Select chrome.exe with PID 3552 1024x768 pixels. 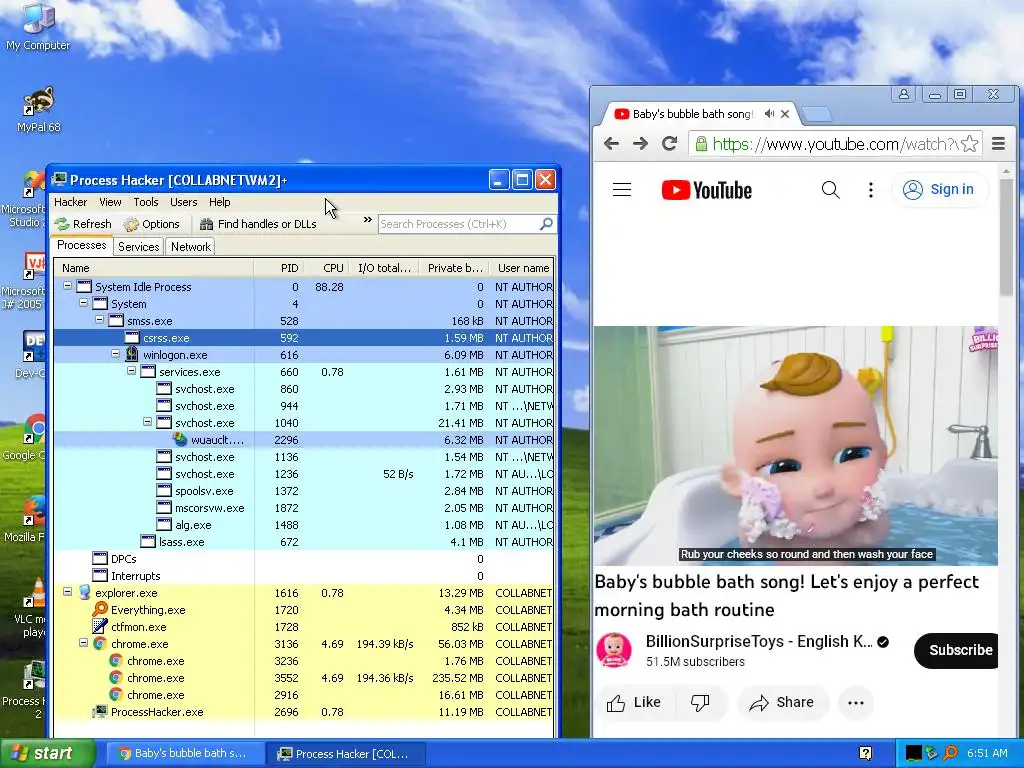[304, 678]
